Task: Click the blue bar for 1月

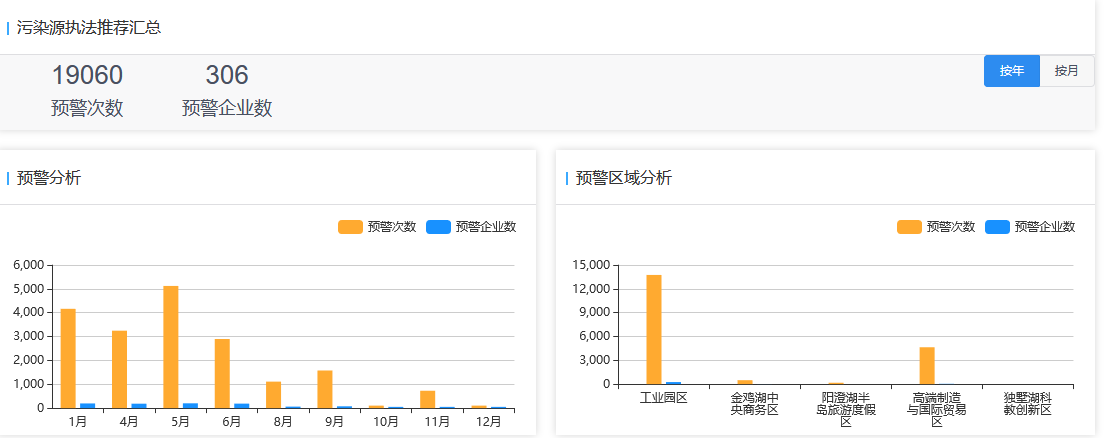Action: tap(88, 405)
